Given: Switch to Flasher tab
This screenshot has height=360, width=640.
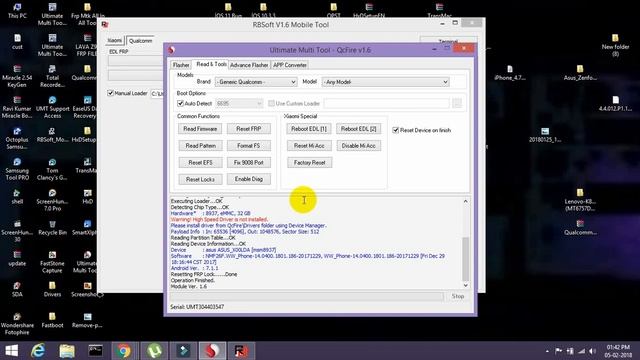Looking at the screenshot, I should 181,65.
